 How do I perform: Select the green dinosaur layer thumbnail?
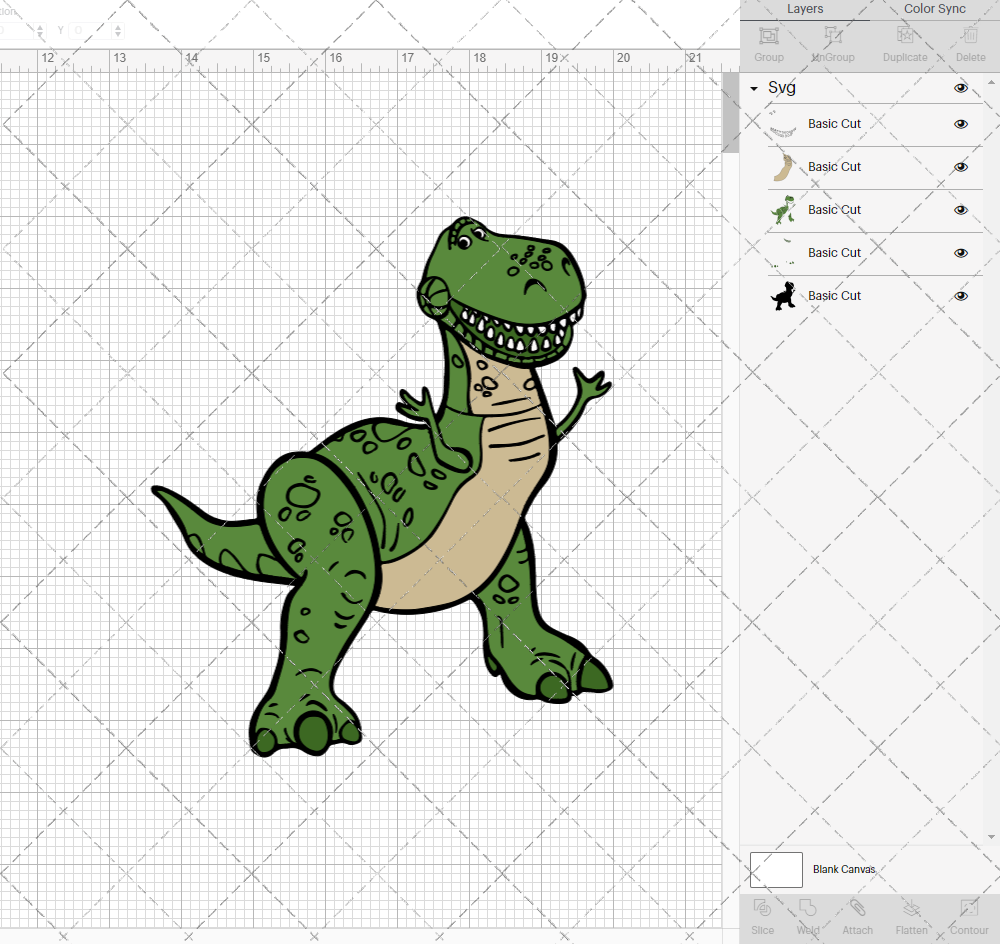783,210
